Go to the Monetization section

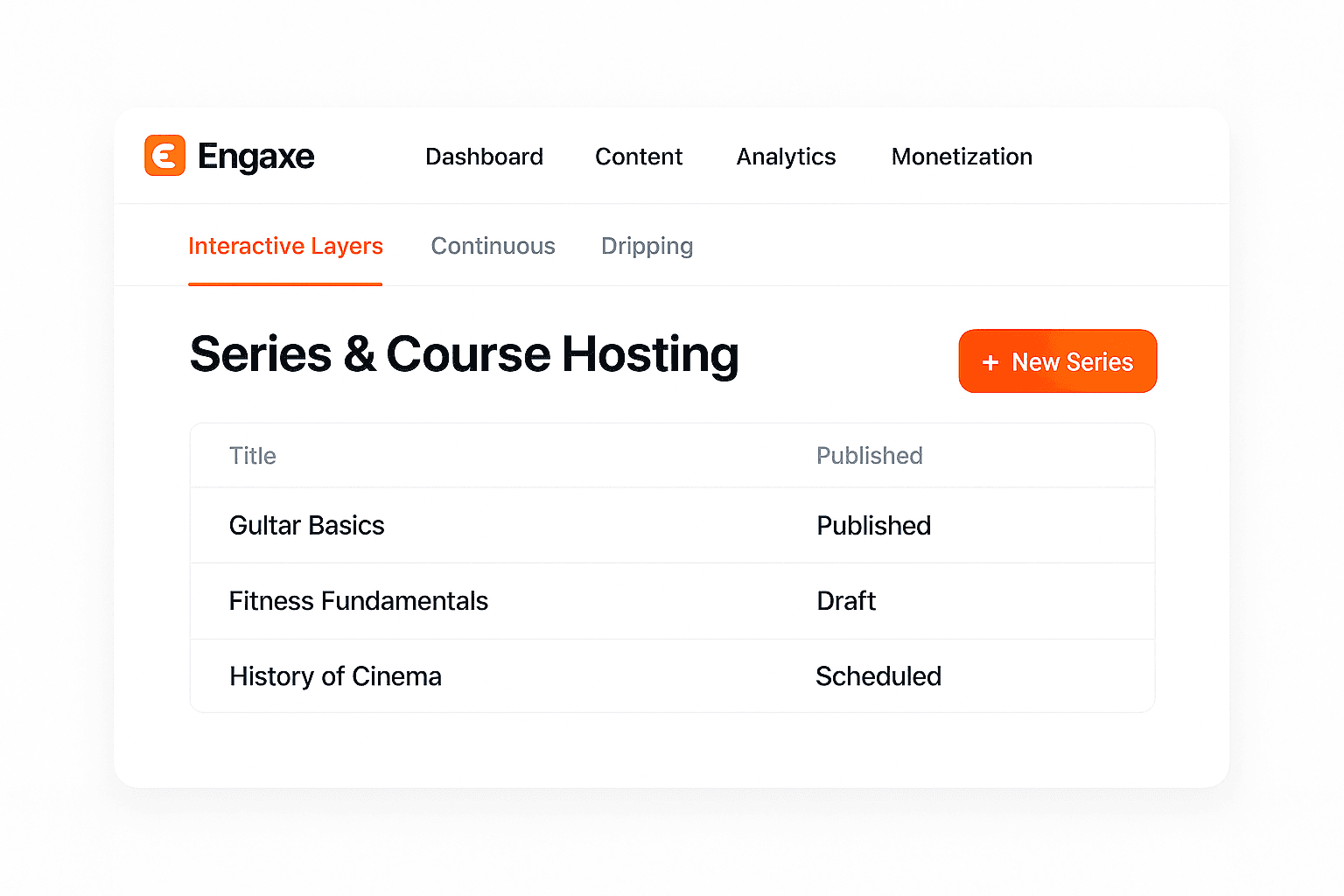(961, 157)
